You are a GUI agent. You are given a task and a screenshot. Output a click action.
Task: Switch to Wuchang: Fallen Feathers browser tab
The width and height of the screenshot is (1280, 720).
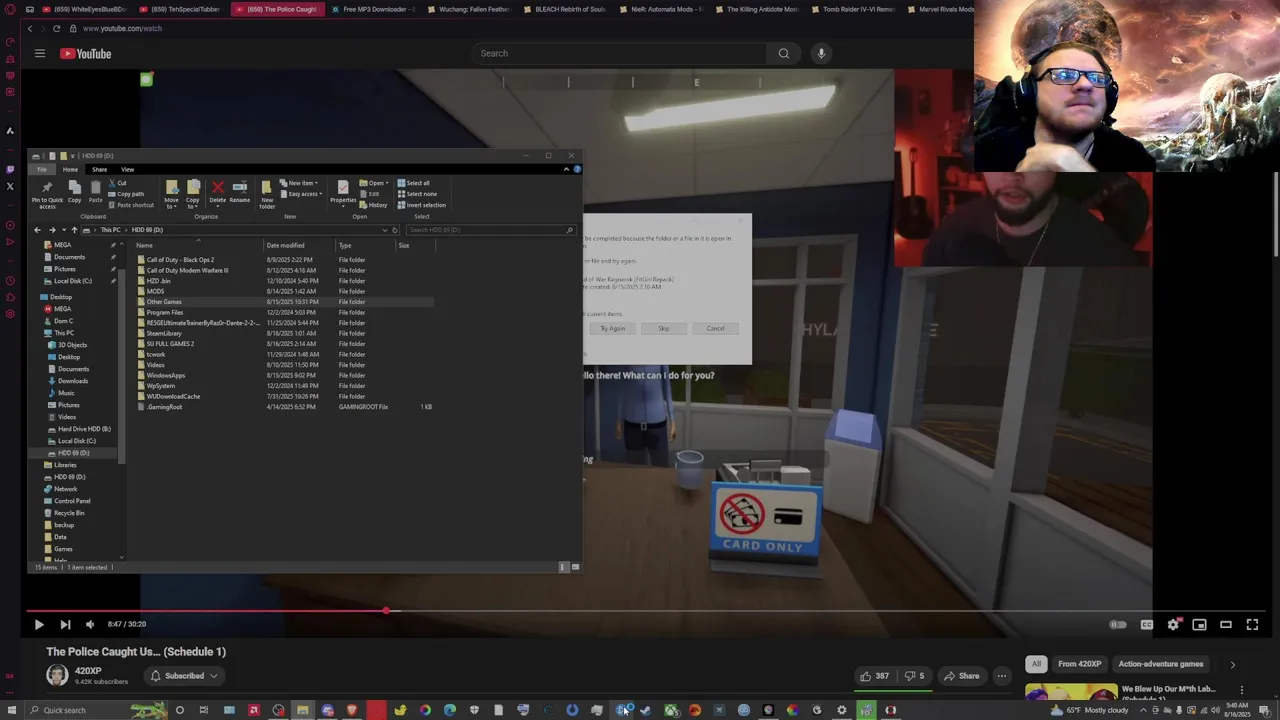468,9
